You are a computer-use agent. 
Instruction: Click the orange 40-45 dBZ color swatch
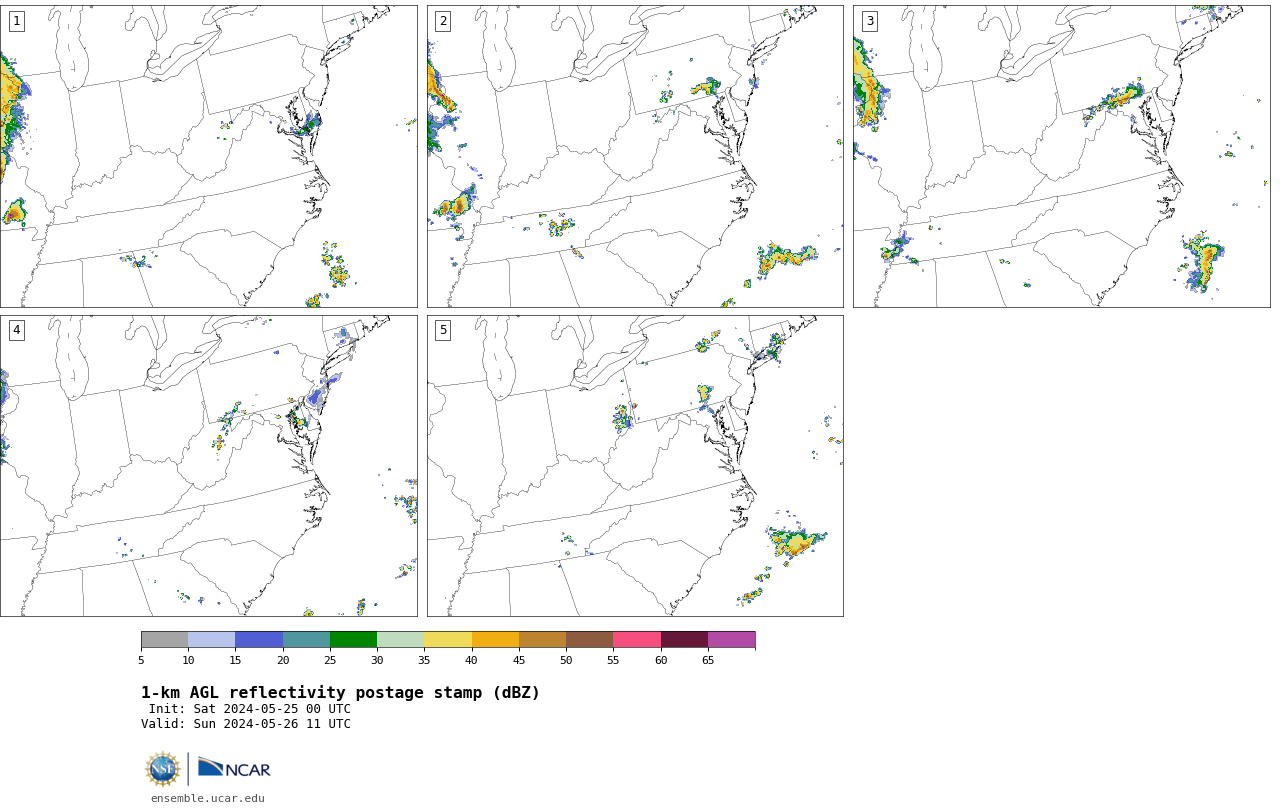coord(495,640)
